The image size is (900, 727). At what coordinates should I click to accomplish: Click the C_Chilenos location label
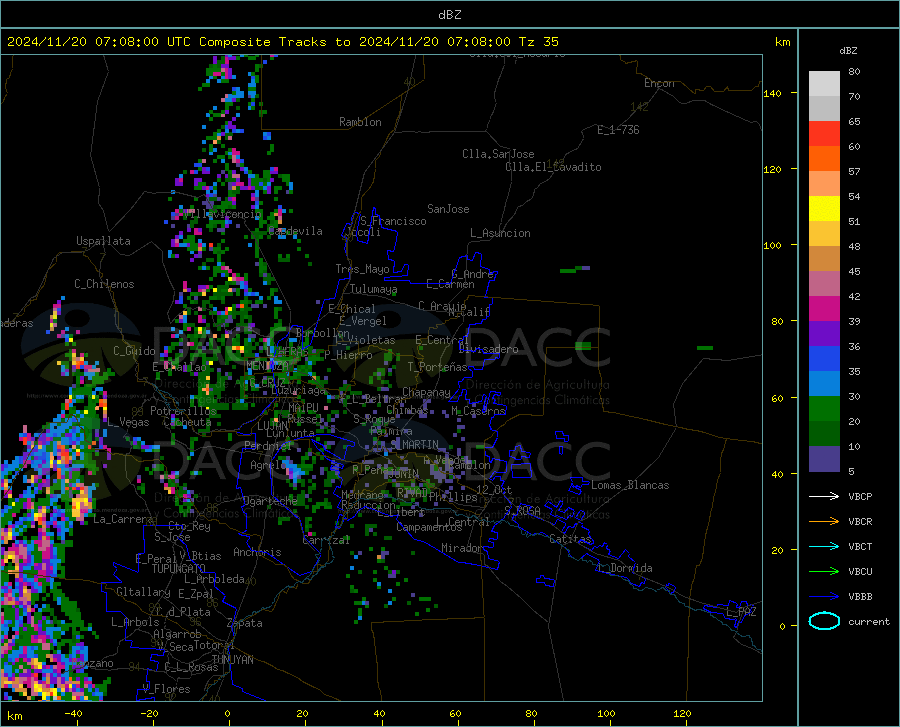tap(104, 284)
